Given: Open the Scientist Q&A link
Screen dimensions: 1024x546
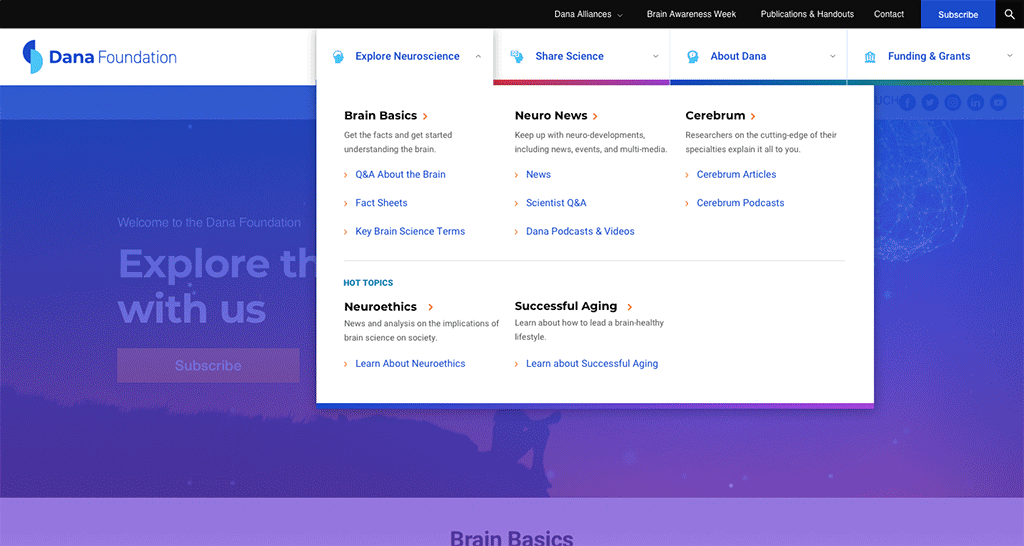Looking at the screenshot, I should click(x=556, y=203).
